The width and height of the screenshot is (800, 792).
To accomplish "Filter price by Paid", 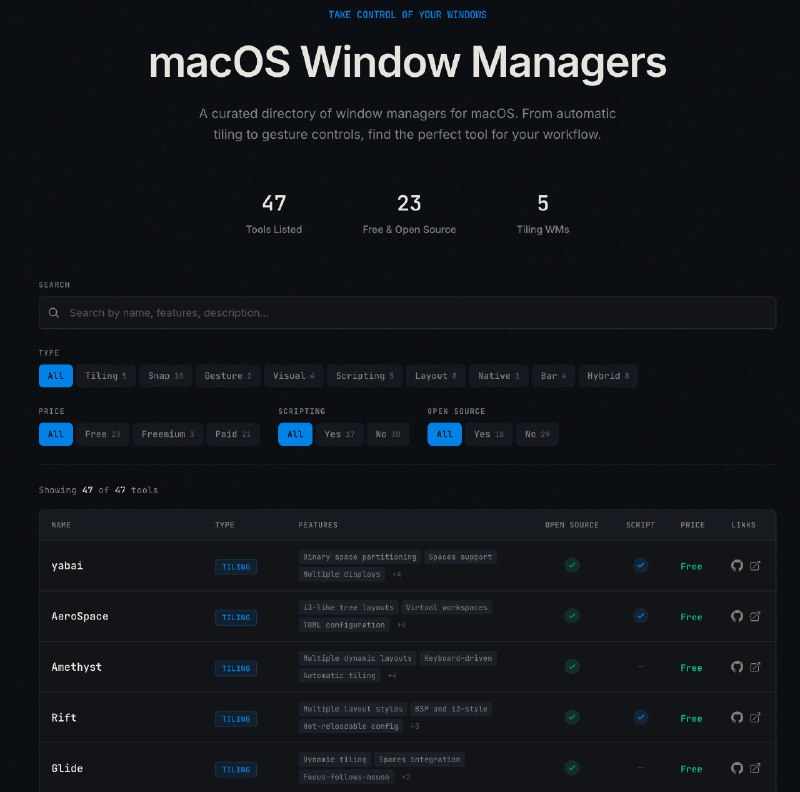I will pyautogui.click(x=233, y=434).
